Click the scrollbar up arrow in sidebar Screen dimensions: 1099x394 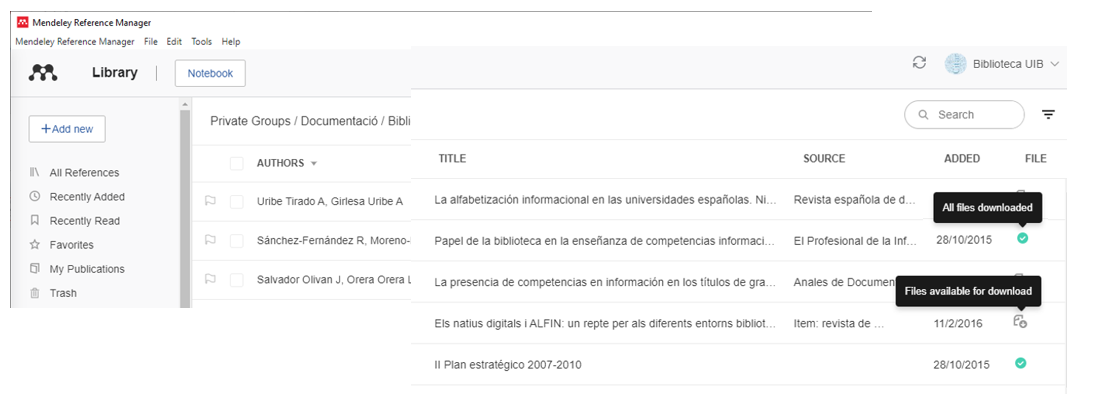[185, 104]
